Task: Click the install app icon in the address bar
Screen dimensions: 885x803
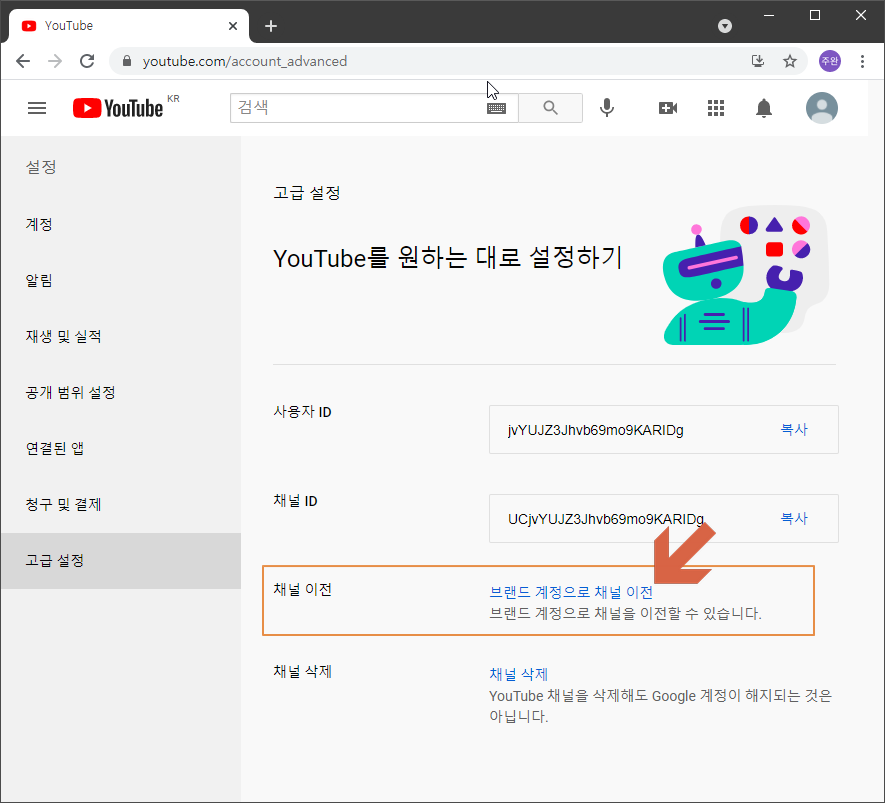Action: [757, 61]
